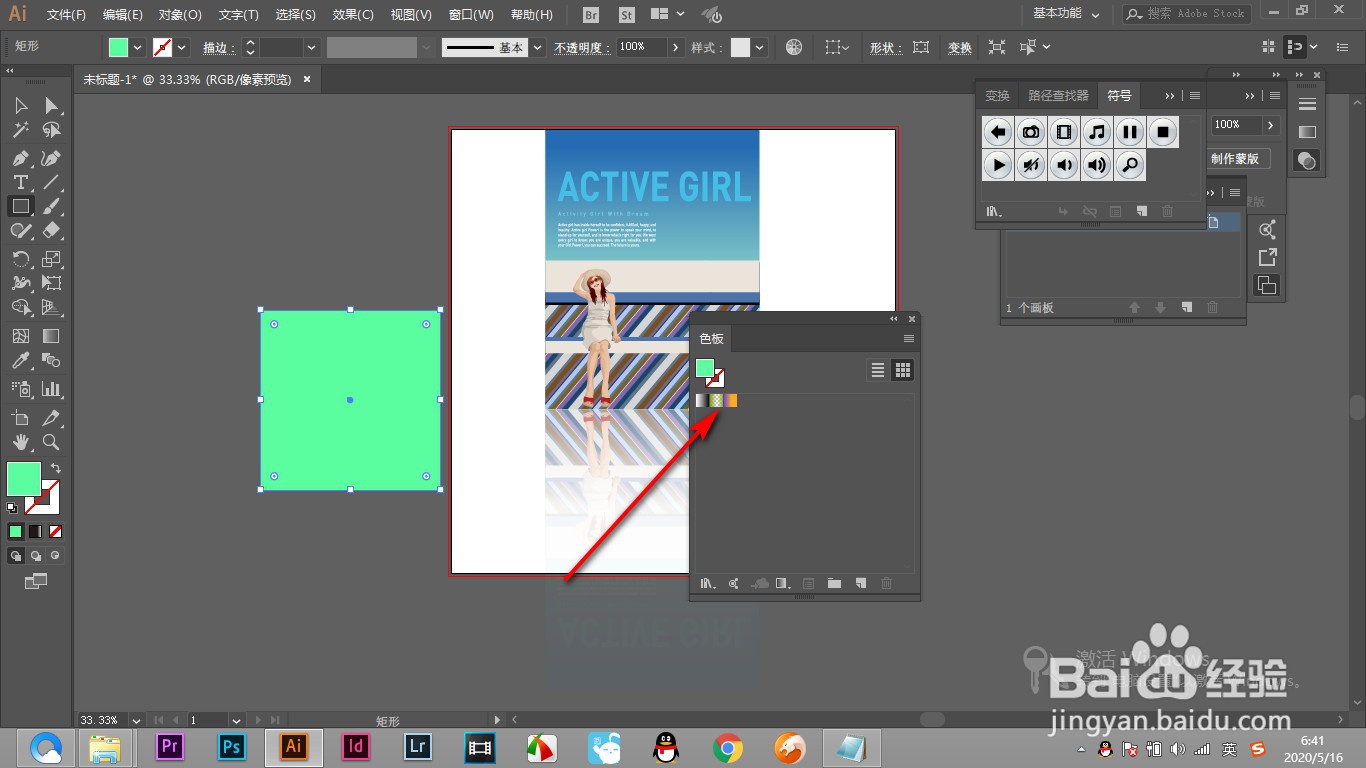Open swatch libraries menu in Swatches panel
1366x768 pixels.
click(x=709, y=583)
